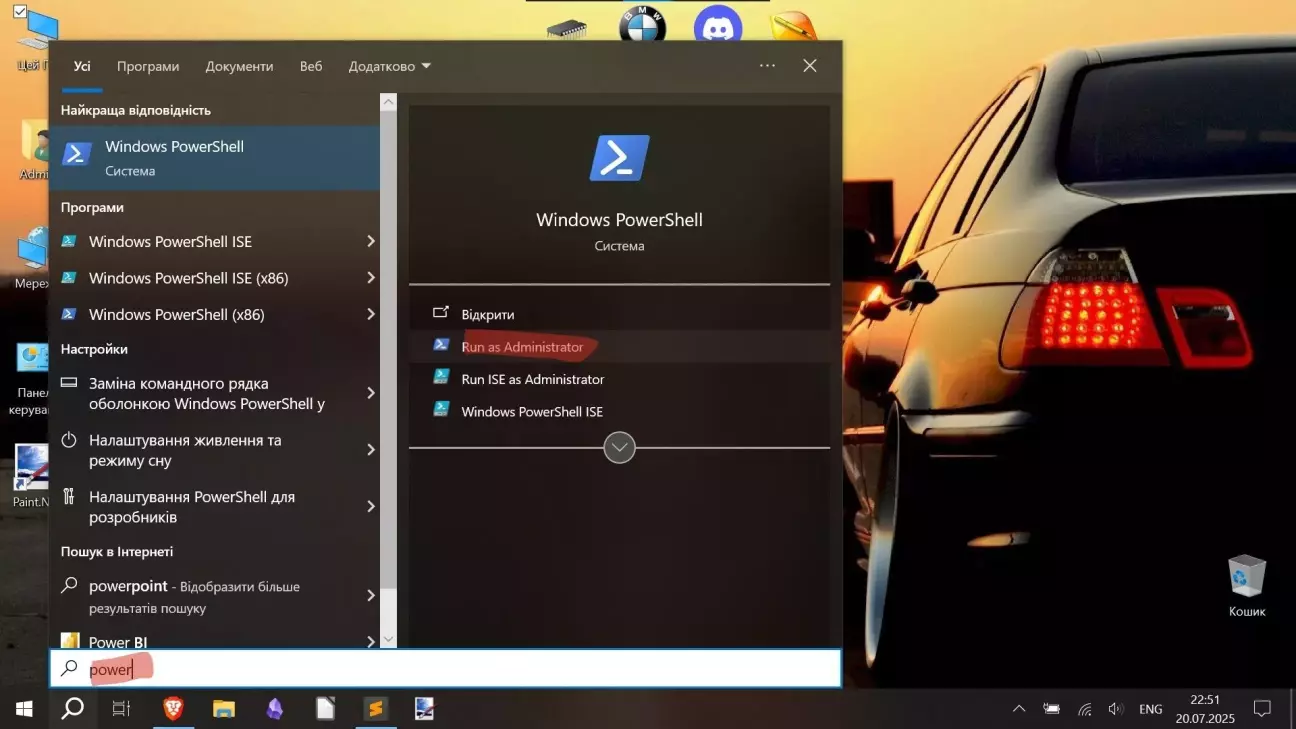The width and height of the screenshot is (1296, 729).
Task: Show hidden system tray icons
Action: click(1019, 709)
